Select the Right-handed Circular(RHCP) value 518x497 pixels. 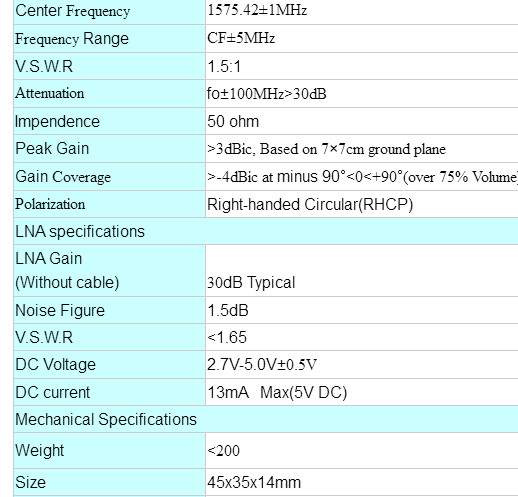[310, 204]
